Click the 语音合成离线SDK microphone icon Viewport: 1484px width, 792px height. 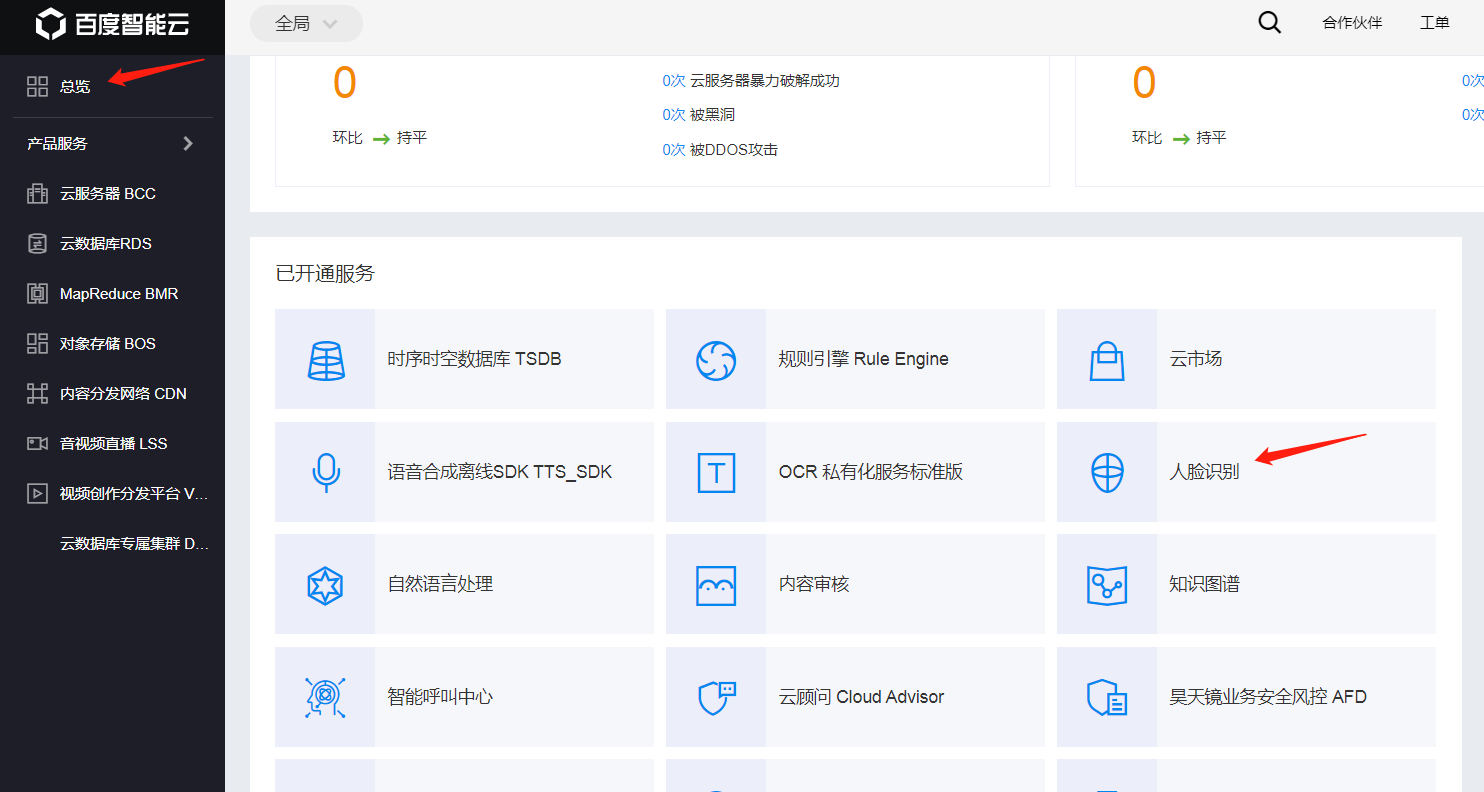(x=326, y=472)
